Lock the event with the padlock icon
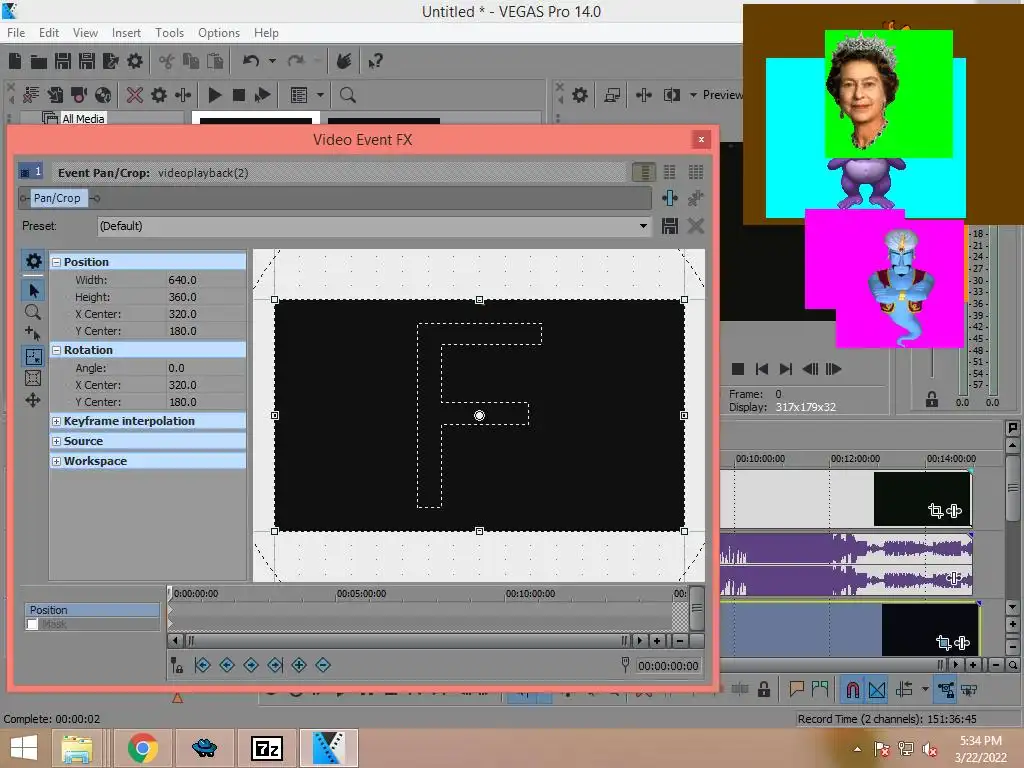Image resolution: width=1024 pixels, height=768 pixels. 763,689
